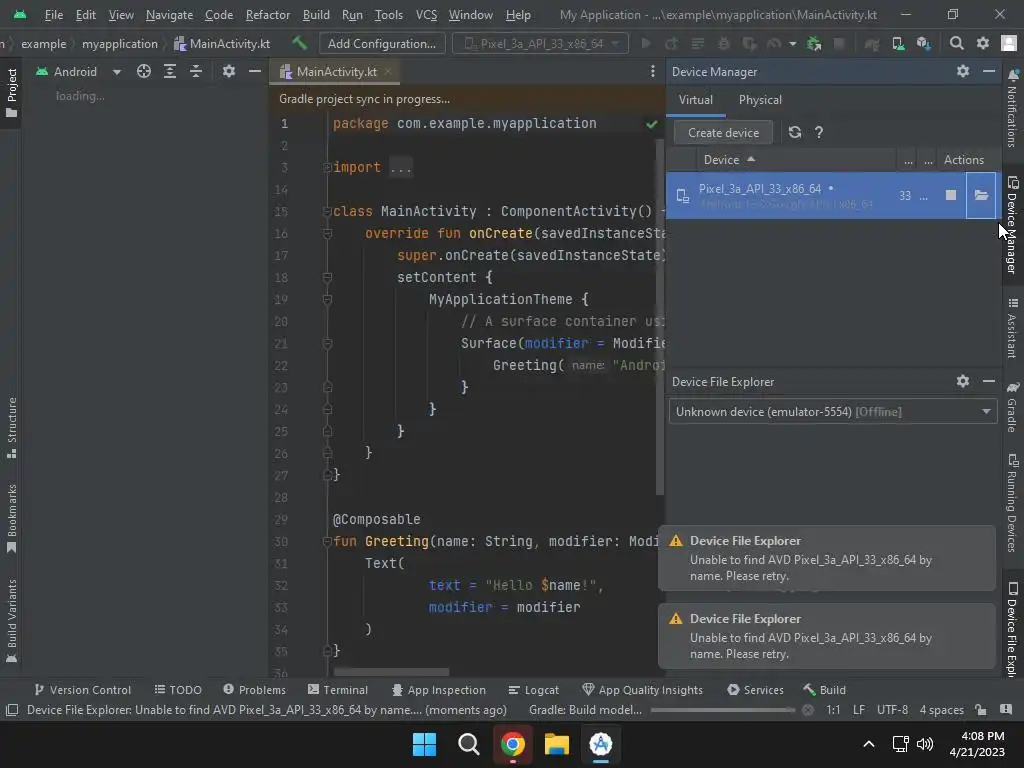Hide the Device Manager panel
This screenshot has width=1024, height=768.
tap(989, 71)
